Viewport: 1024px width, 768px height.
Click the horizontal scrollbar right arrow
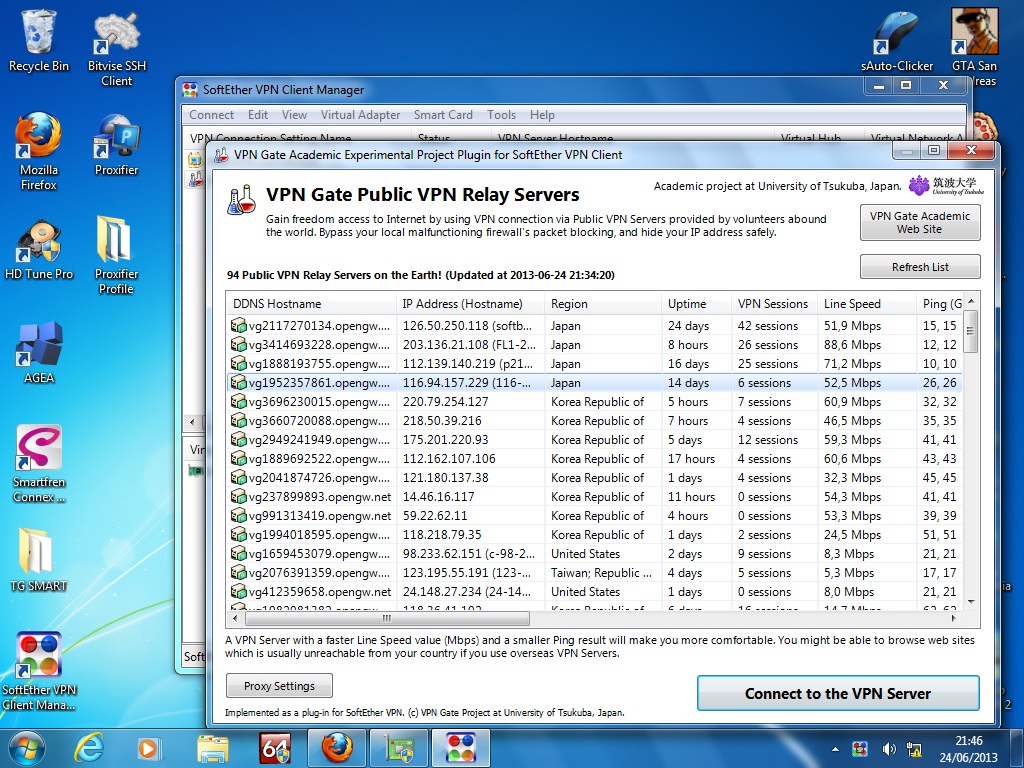[953, 618]
